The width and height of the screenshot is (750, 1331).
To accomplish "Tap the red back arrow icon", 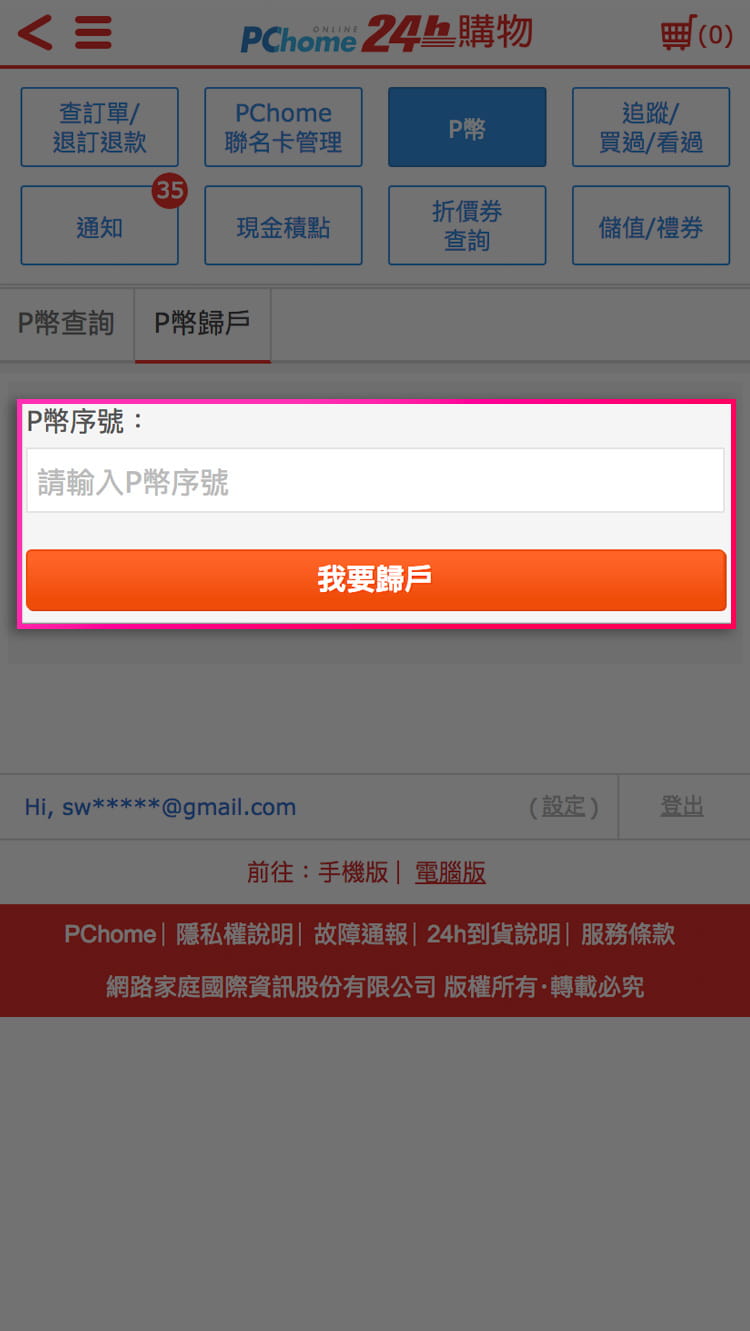I will coord(35,33).
